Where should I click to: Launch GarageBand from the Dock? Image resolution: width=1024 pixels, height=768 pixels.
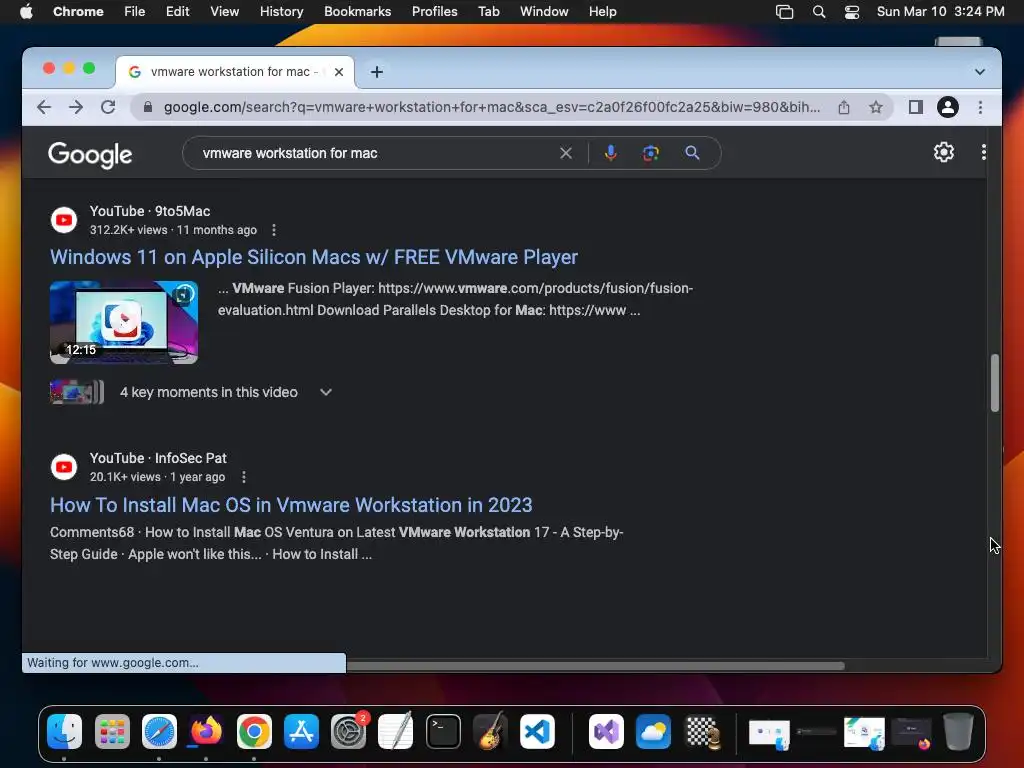pos(490,731)
